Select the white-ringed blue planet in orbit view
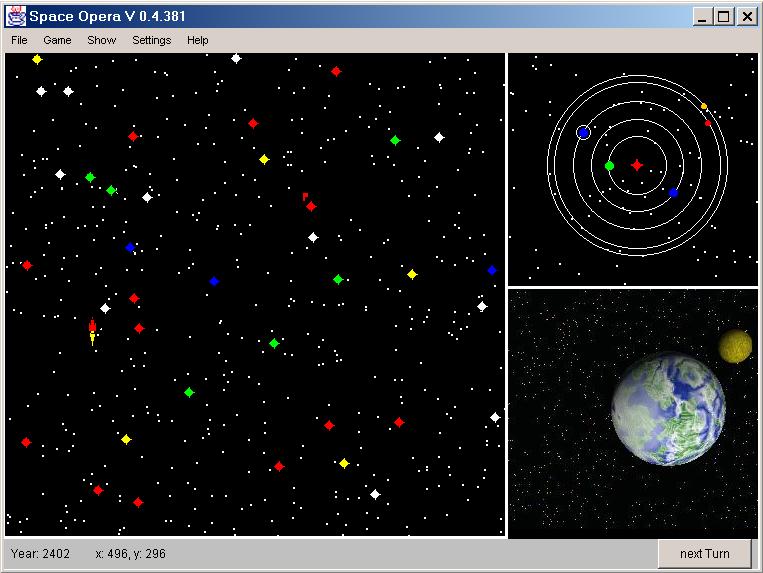This screenshot has height=573, width=763. (584, 132)
